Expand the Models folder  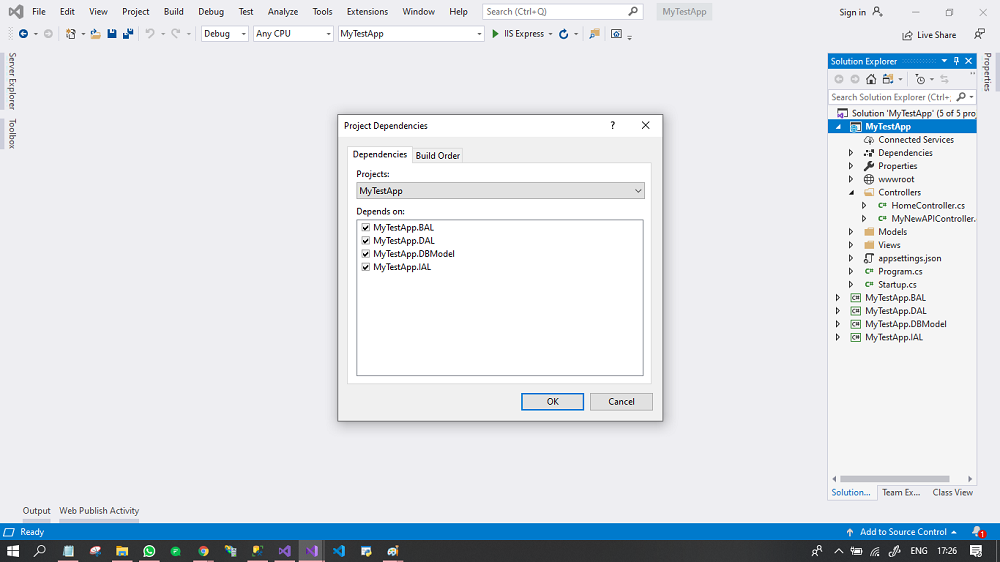[x=851, y=232]
